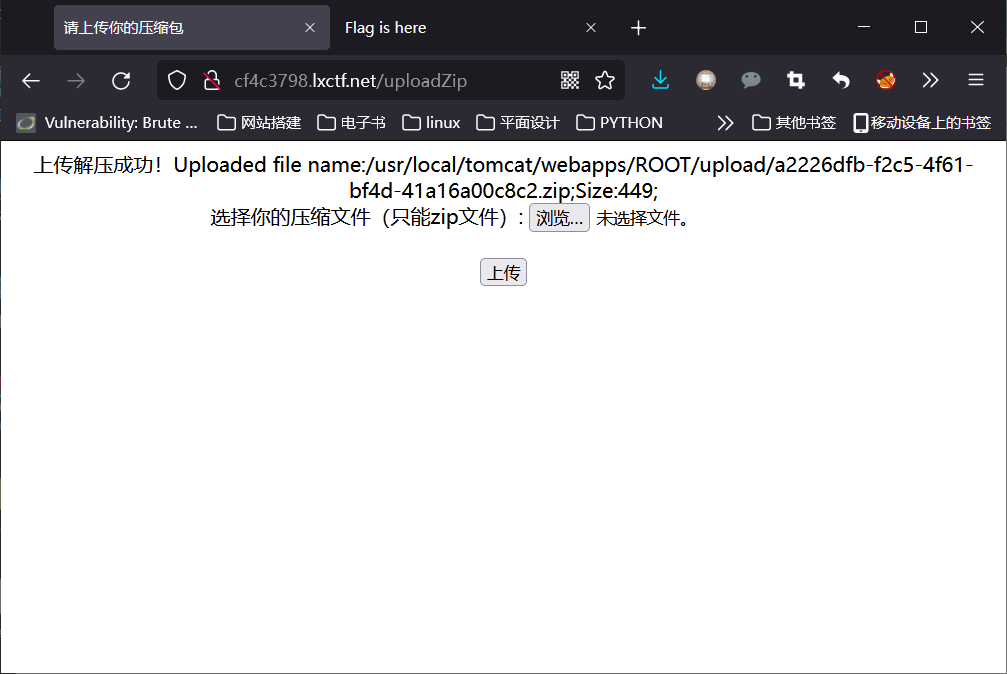Open 移动设备上的书签 folder
Screen dimensions: 1007x674
coord(922,123)
